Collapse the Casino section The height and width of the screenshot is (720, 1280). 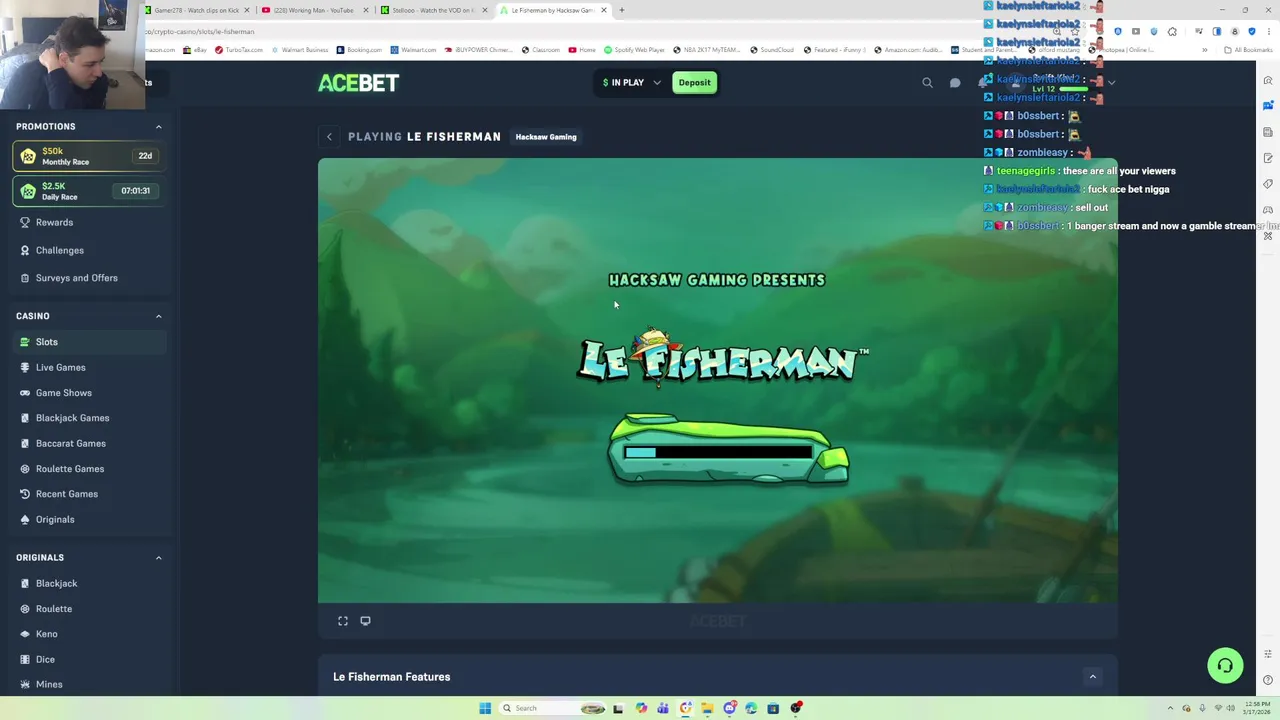[158, 316]
